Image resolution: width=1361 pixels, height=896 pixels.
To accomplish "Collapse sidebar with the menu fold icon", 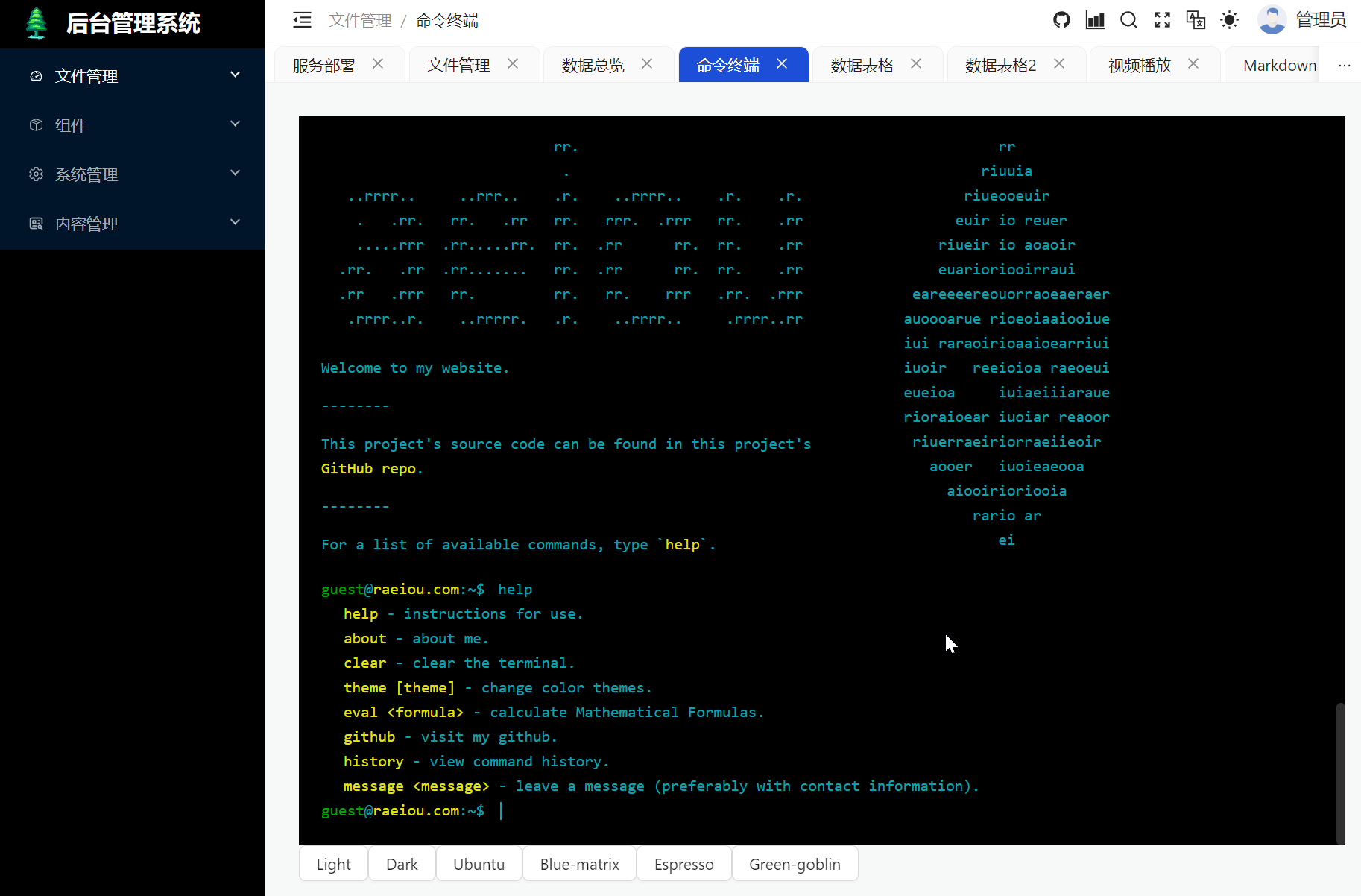I will [x=302, y=20].
